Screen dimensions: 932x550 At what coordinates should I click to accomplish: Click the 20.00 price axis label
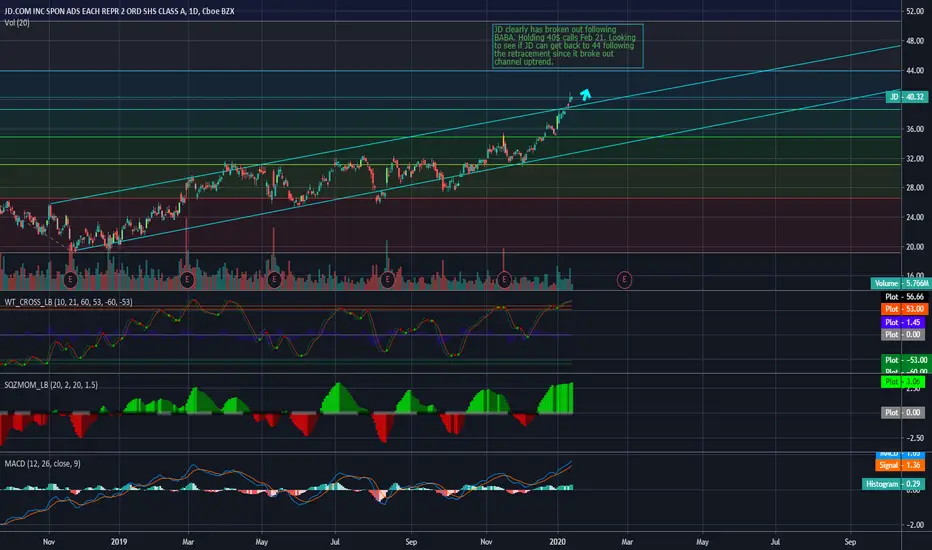915,247
